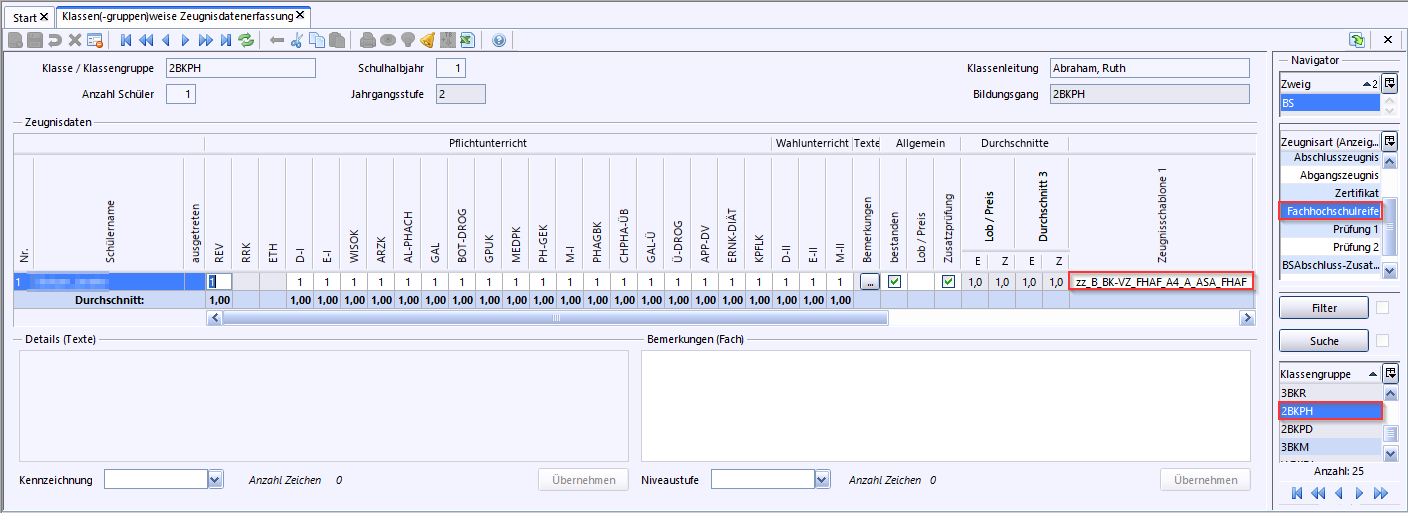Open the Kennzeichnung dropdown
Image resolution: width=1408 pixels, height=513 pixels.
coord(215,480)
